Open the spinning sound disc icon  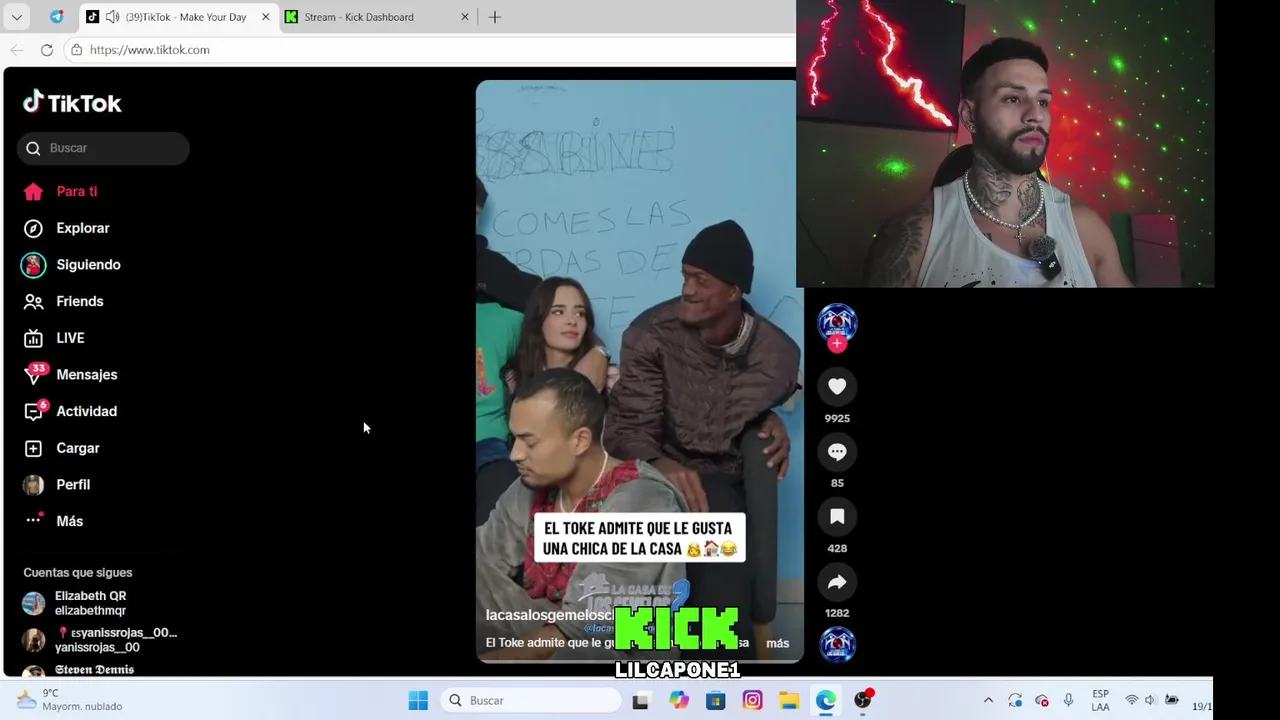(837, 644)
